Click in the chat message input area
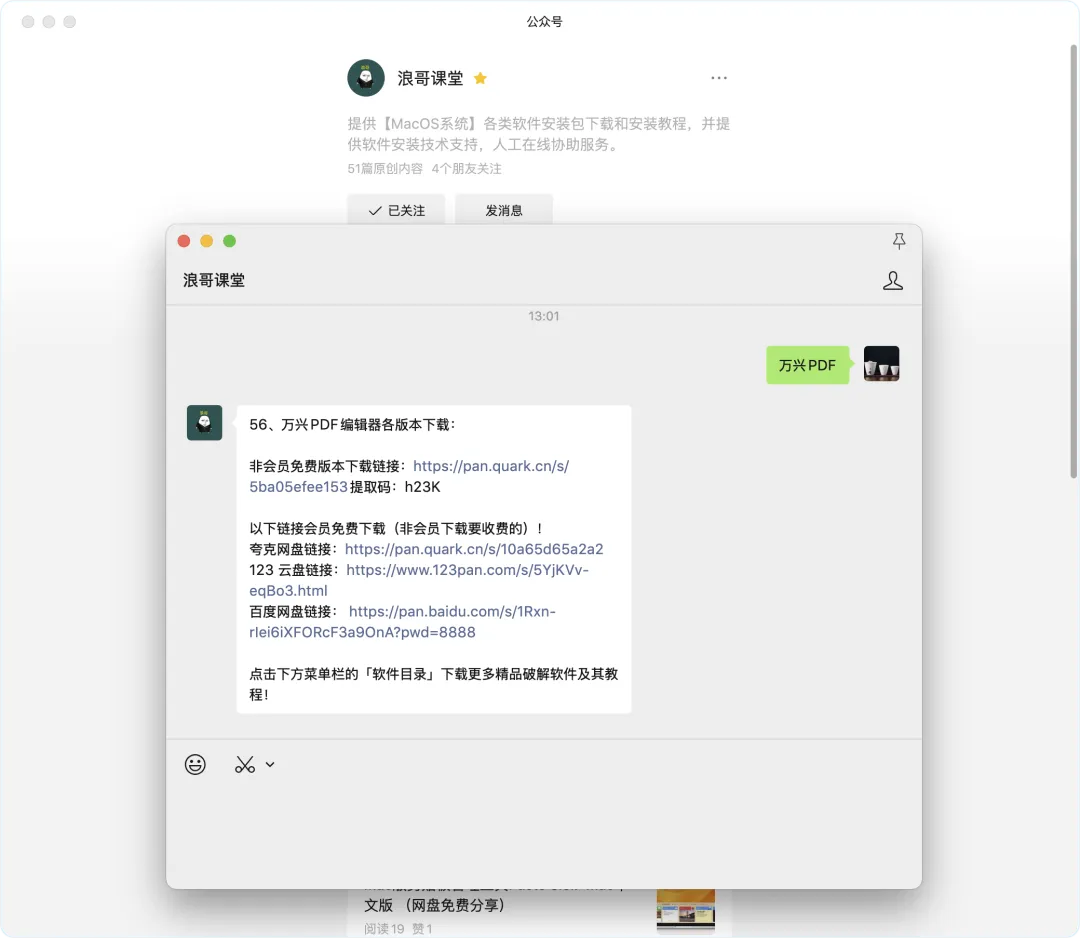This screenshot has width=1080, height=938. click(543, 833)
